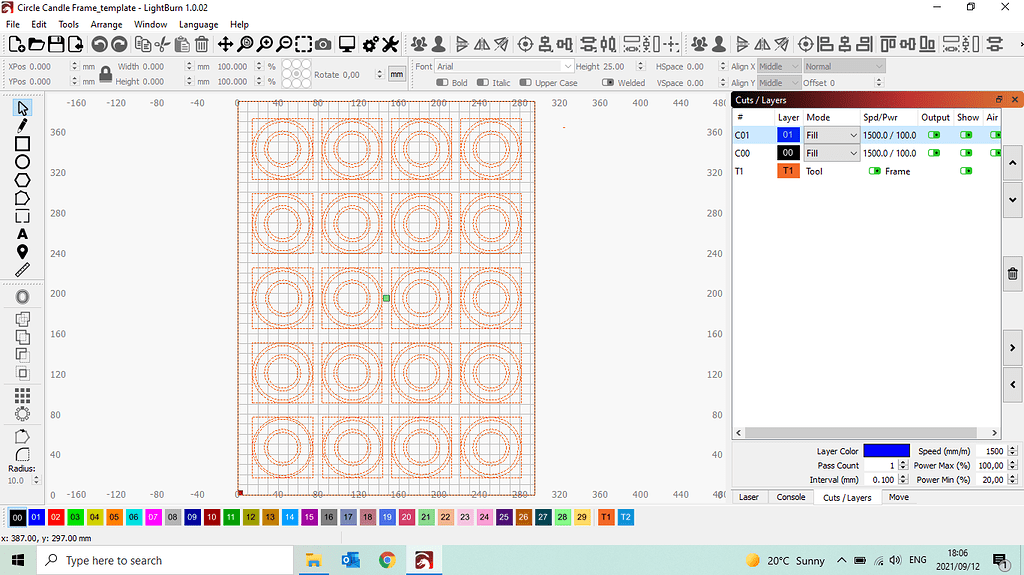Select the arrow Select tool
Screen dimensions: 1024x575
click(x=22, y=108)
